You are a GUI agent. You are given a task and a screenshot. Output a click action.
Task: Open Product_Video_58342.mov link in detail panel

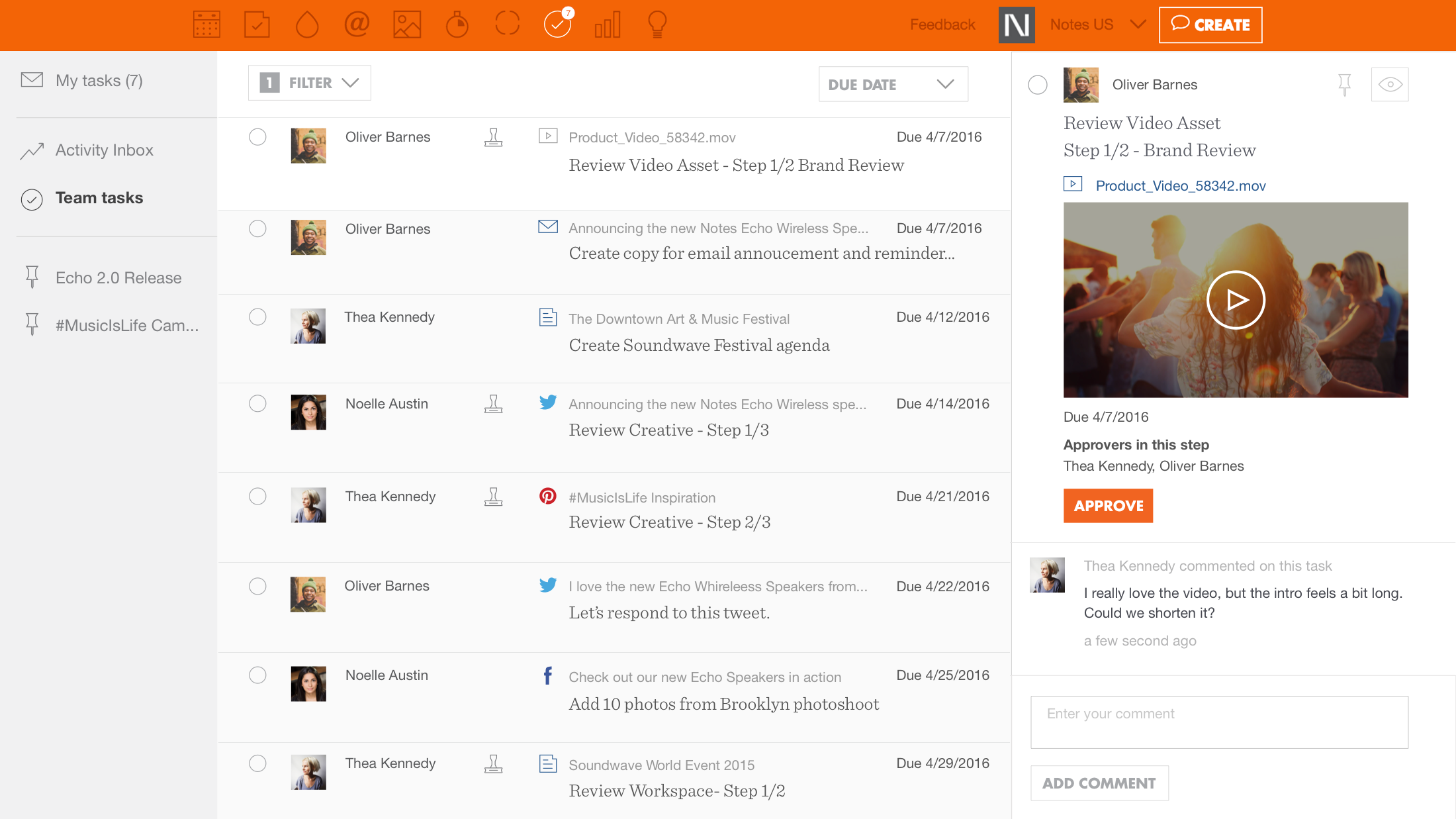(1181, 186)
